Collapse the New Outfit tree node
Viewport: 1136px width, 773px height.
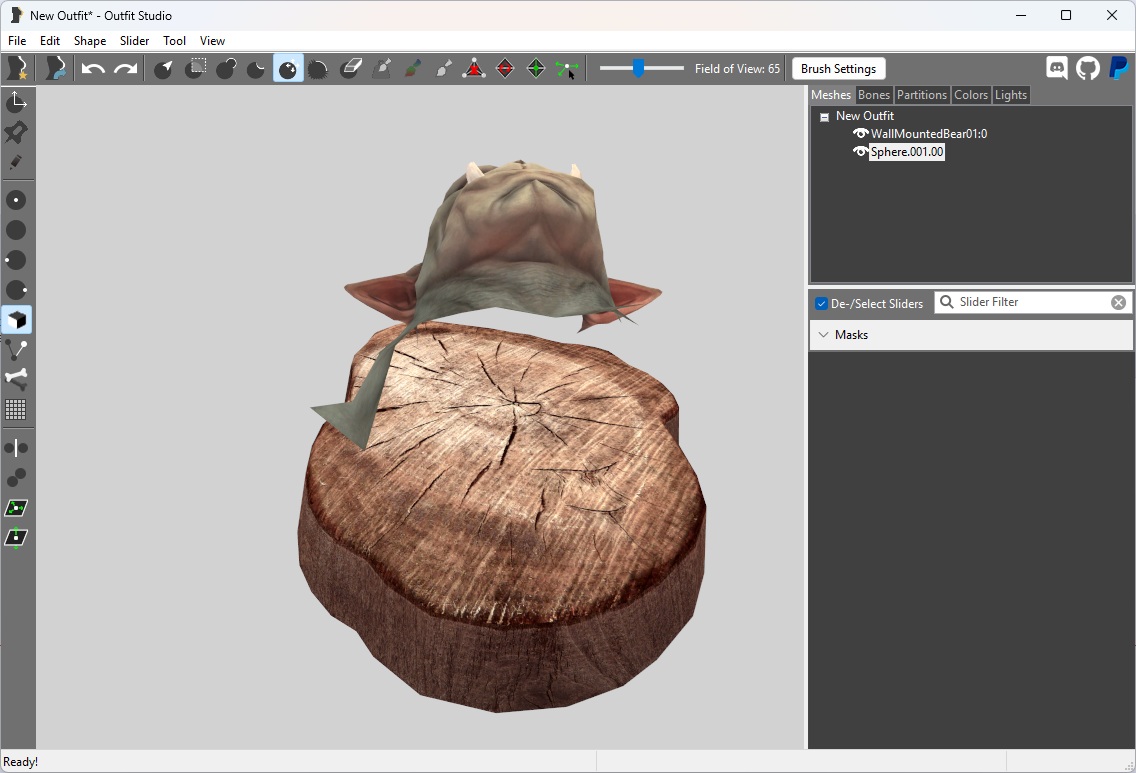click(x=824, y=117)
